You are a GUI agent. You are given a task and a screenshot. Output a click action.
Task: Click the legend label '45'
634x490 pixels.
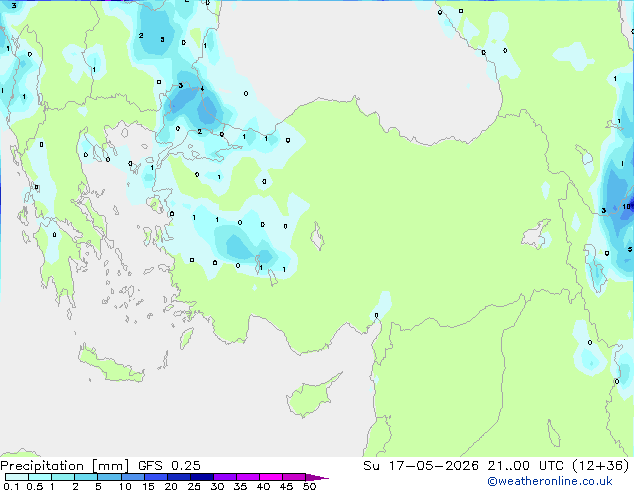(x=286, y=486)
